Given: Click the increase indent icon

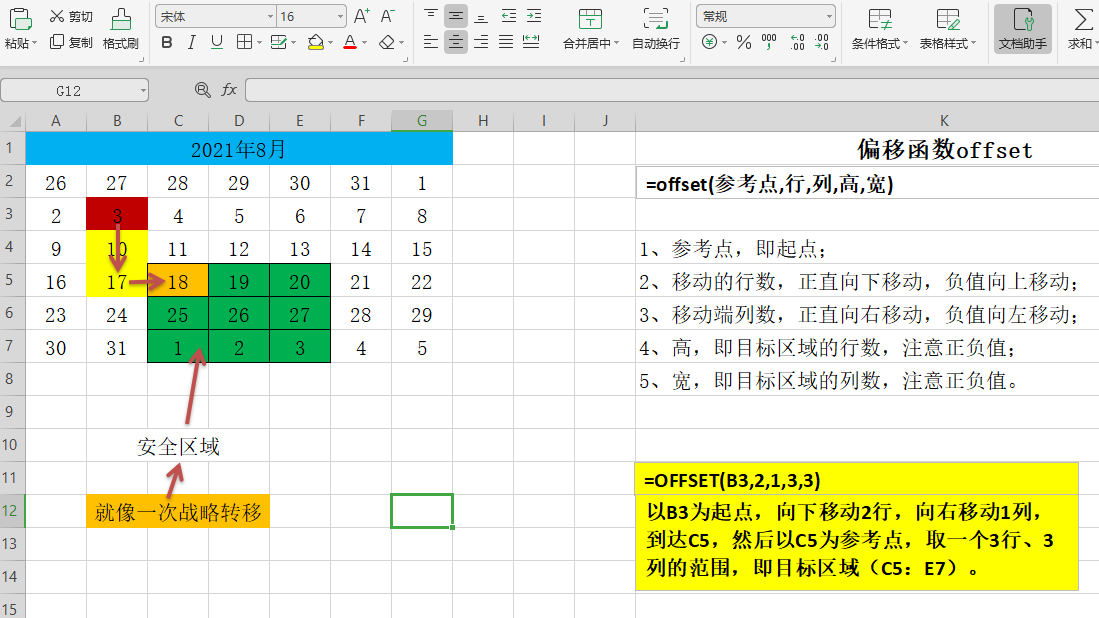Looking at the screenshot, I should [x=533, y=16].
